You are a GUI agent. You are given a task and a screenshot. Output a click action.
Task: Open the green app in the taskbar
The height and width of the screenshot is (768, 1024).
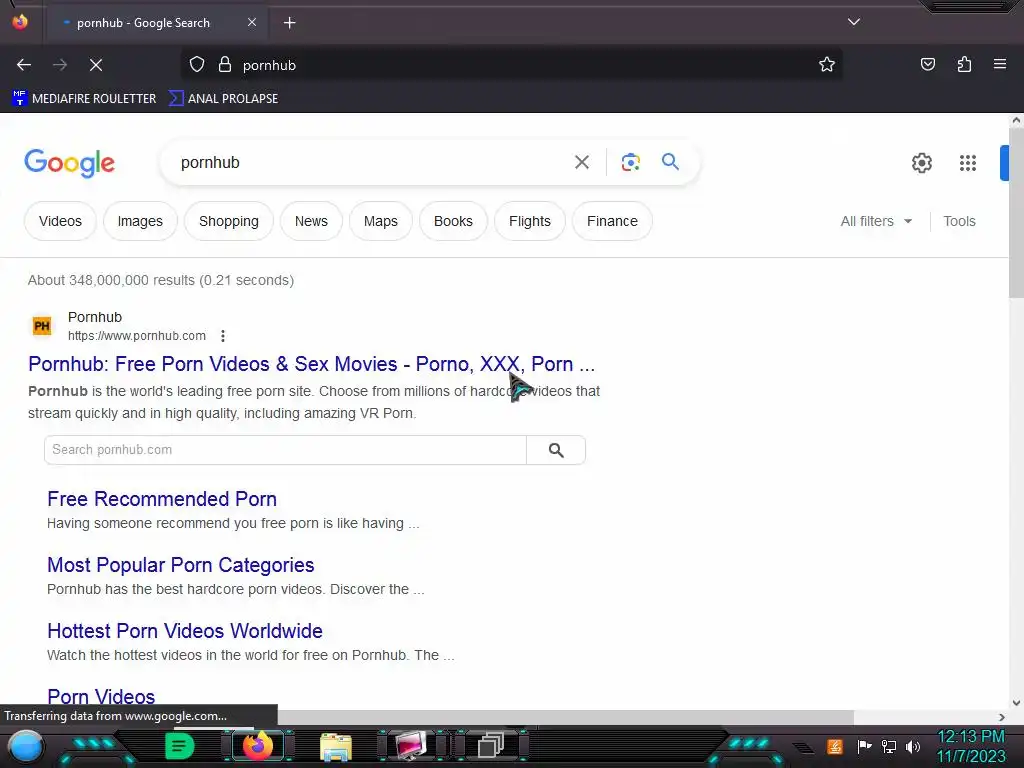coord(179,746)
